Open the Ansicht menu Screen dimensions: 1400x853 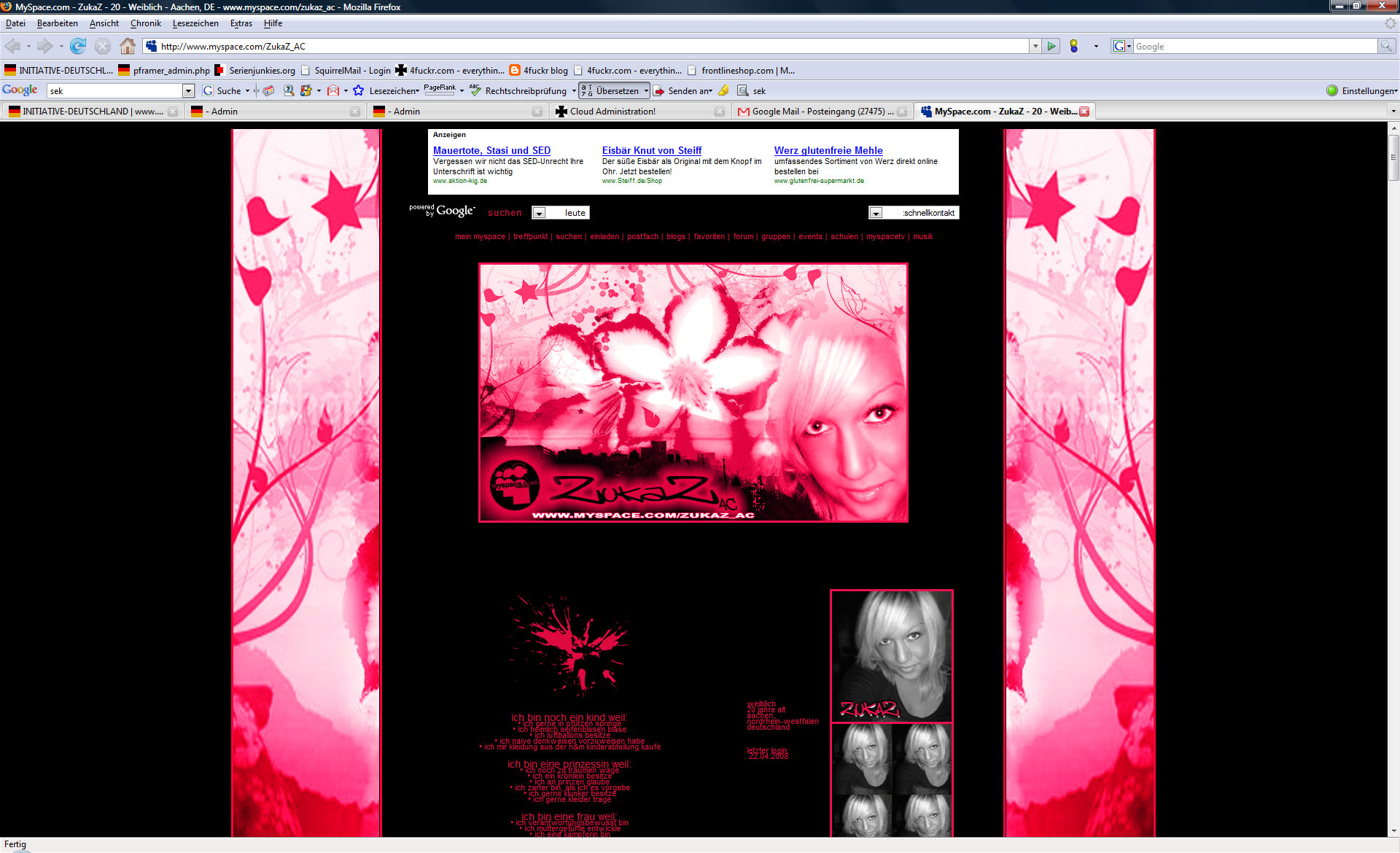coord(104,23)
